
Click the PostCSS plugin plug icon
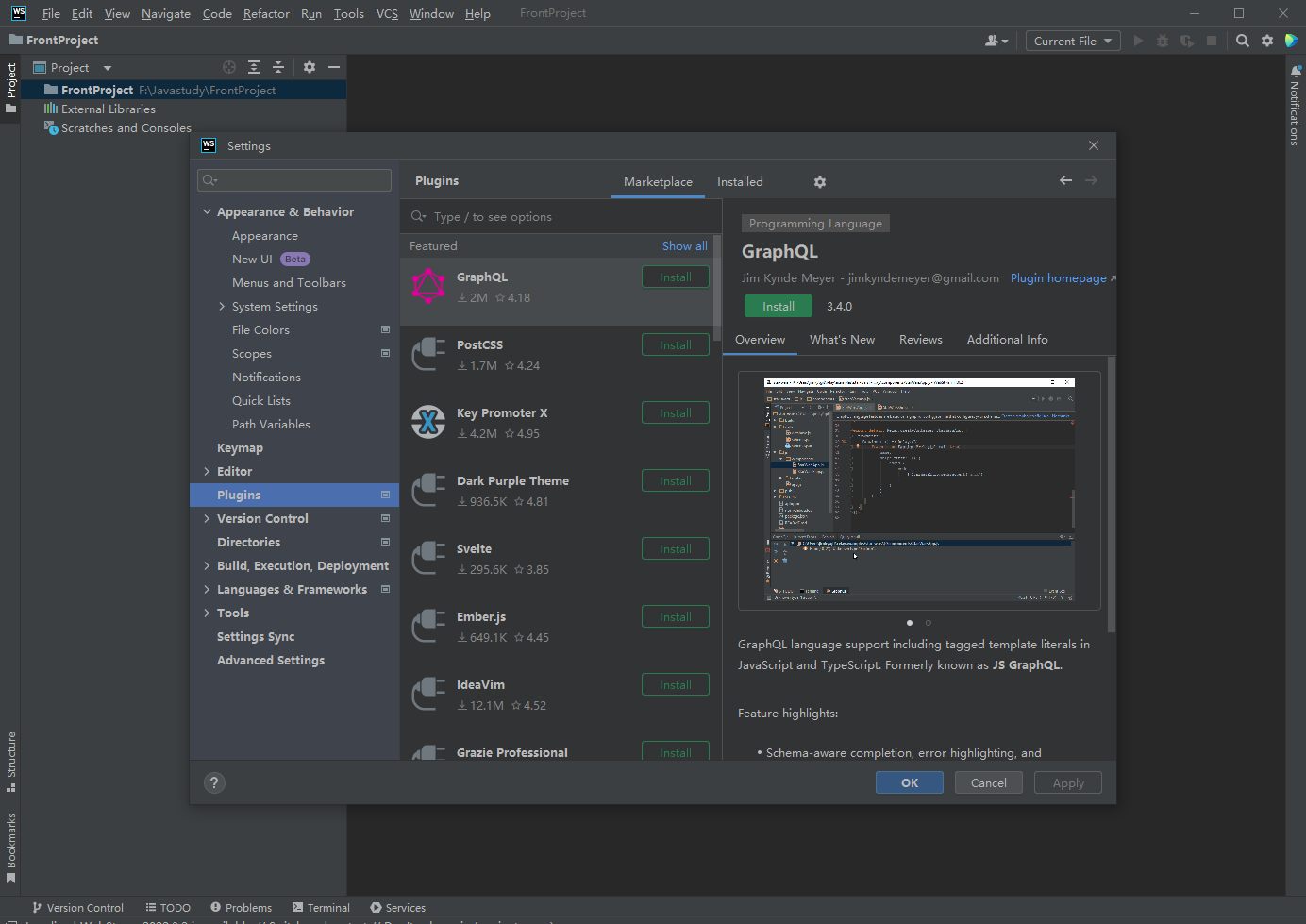coord(428,354)
